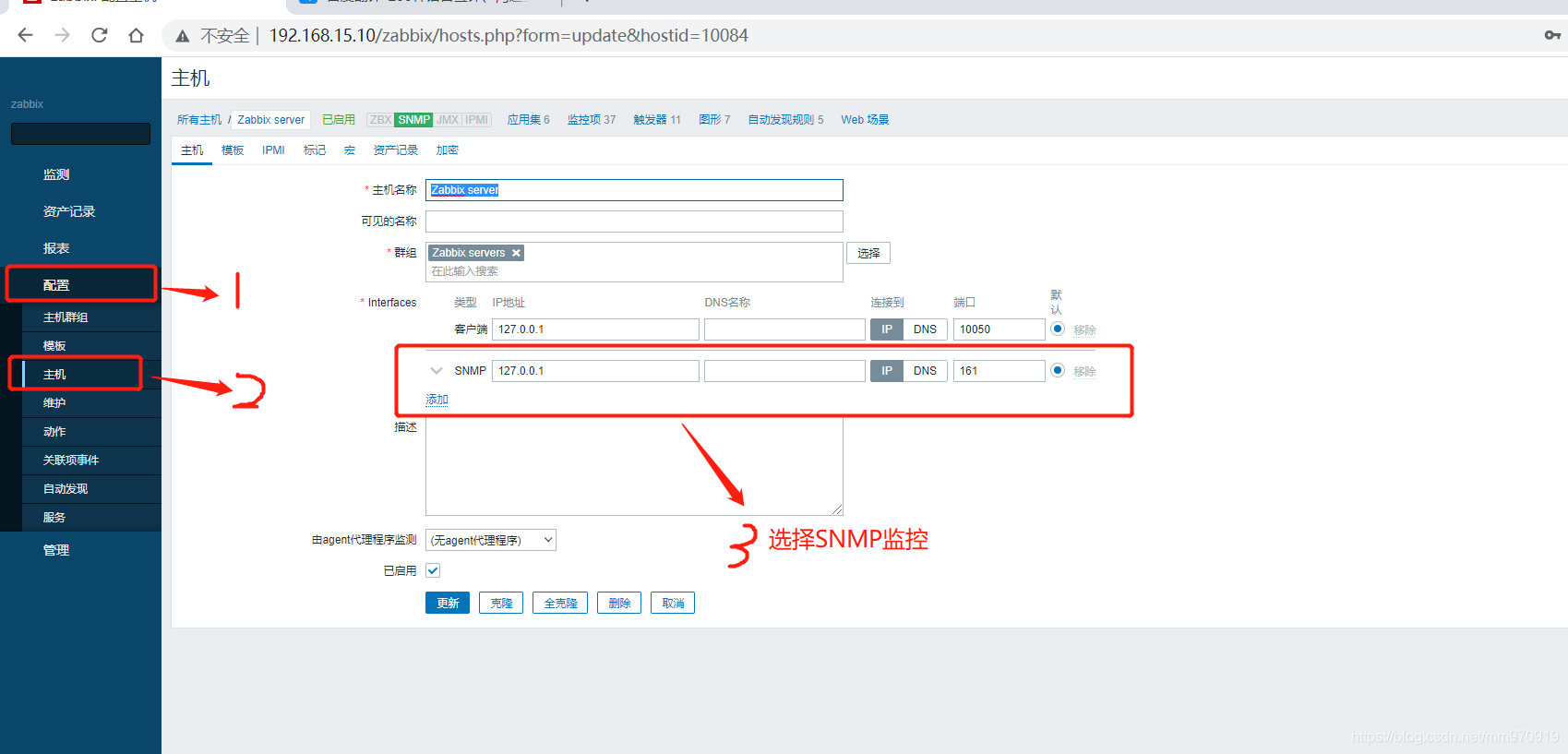Click the 描述 description text area

pyautogui.click(x=634, y=467)
